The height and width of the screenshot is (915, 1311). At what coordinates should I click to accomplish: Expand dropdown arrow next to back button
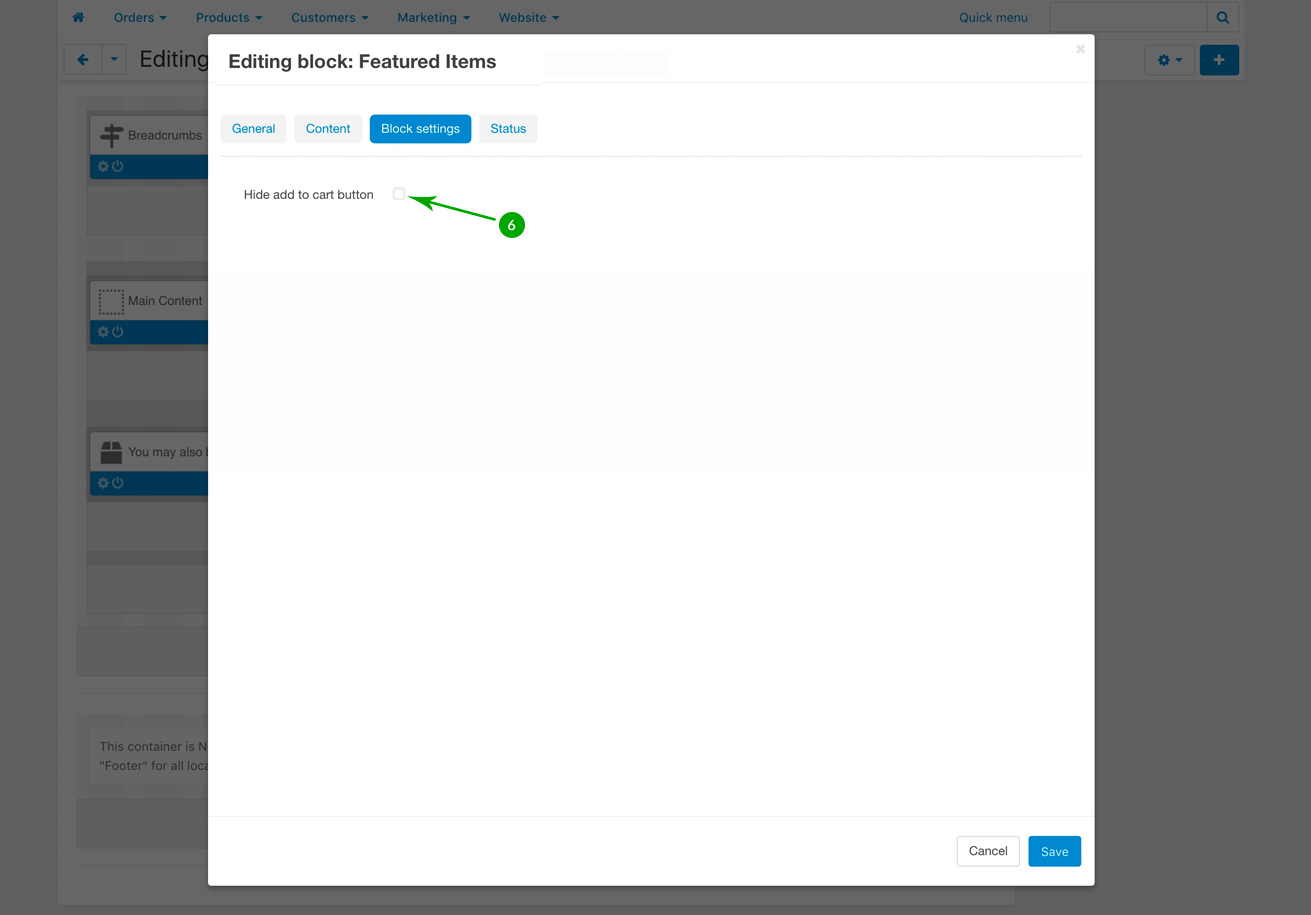point(114,60)
